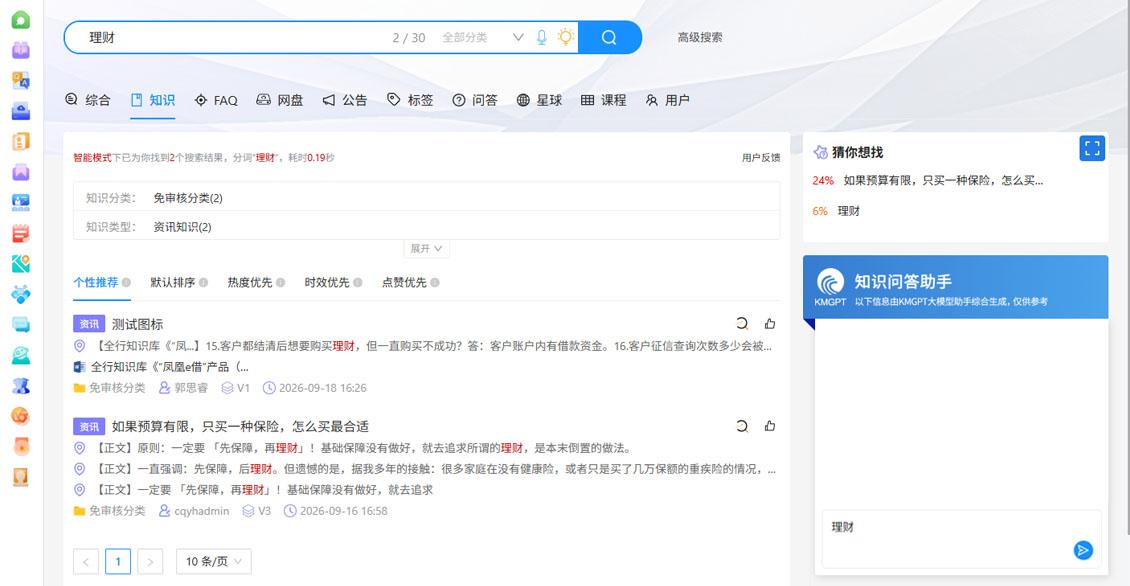Switch to the FAQ search tab
The image size is (1130, 586).
(x=216, y=100)
